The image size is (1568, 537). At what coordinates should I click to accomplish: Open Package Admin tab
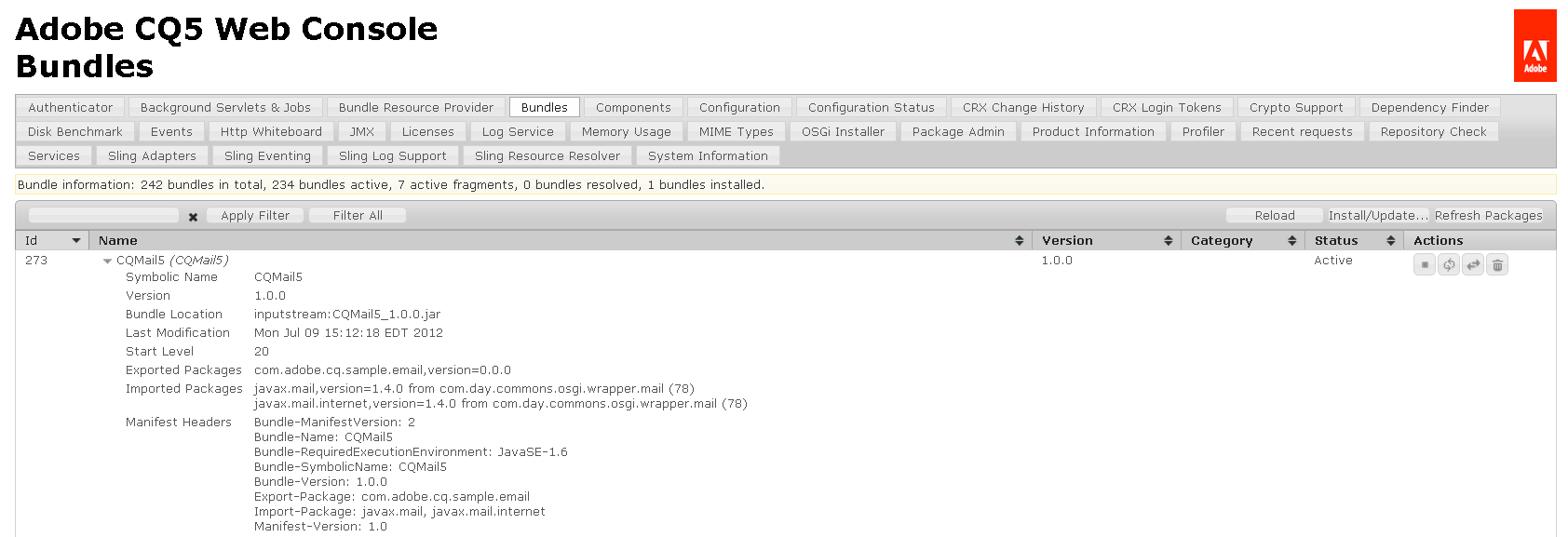coord(958,131)
